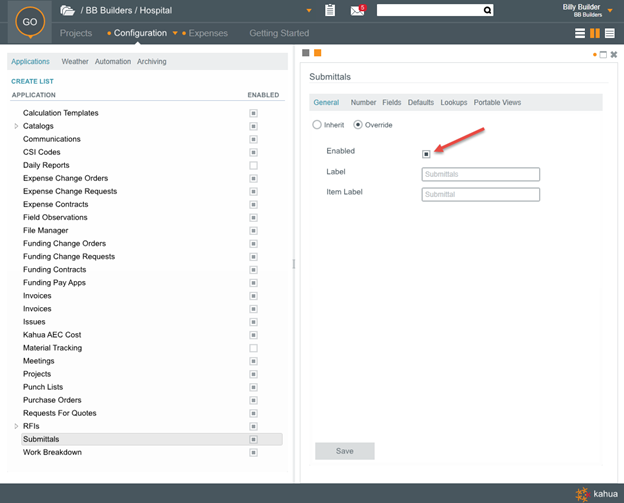
Task: Switch to the list layout icon
Action: click(580, 33)
